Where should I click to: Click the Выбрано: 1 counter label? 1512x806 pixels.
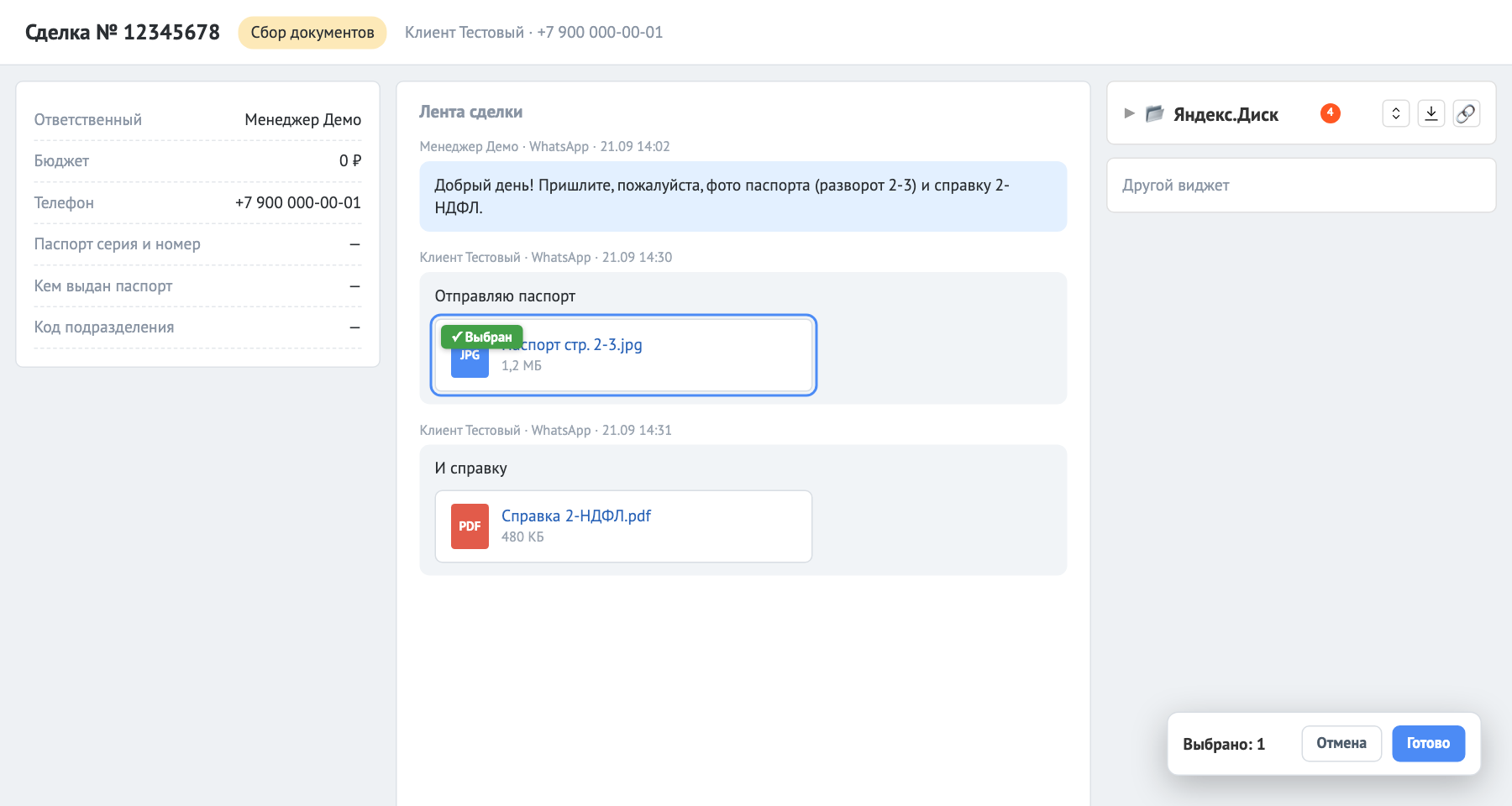point(1224,745)
